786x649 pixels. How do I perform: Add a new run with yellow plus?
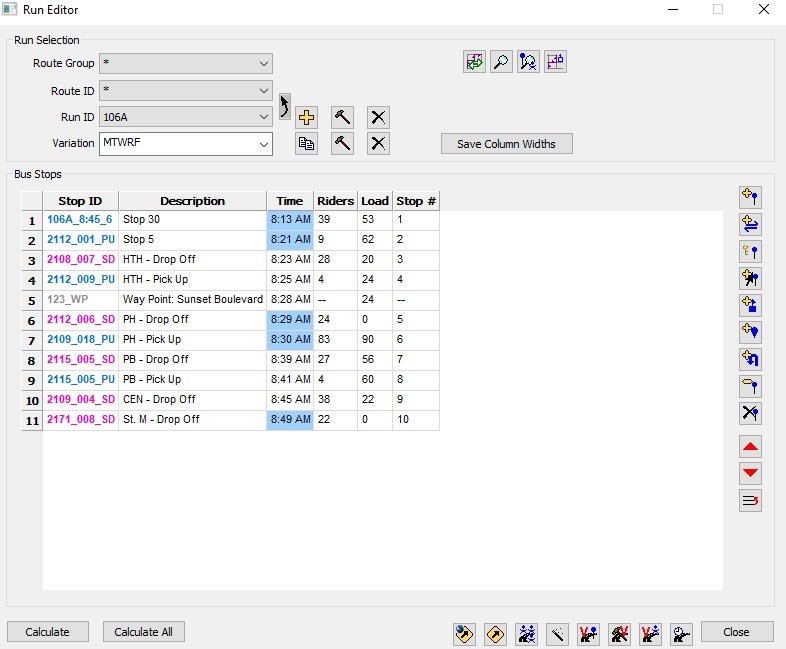[306, 117]
